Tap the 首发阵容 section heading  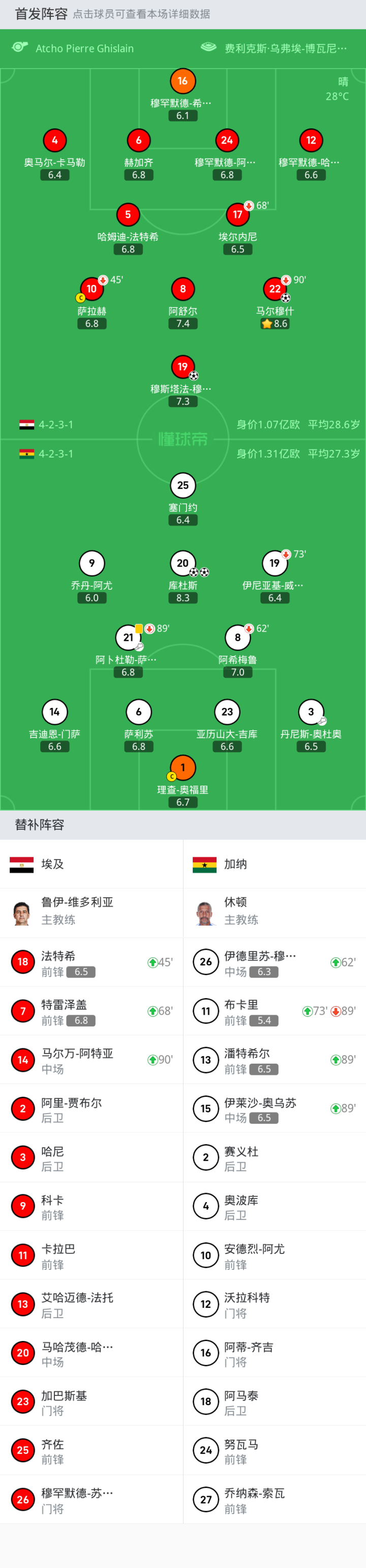click(x=41, y=14)
